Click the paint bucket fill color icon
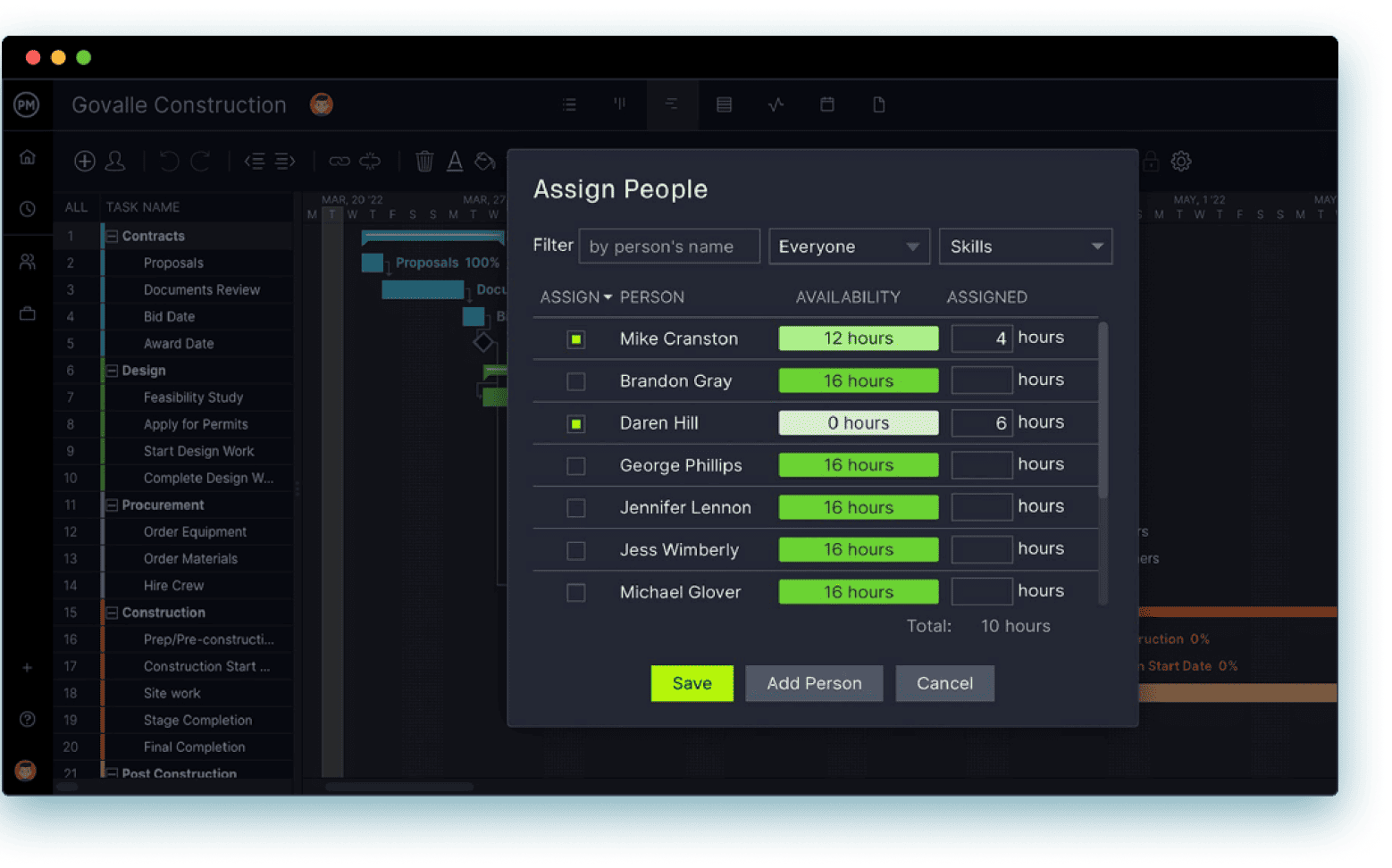The image size is (1392, 868). click(485, 162)
